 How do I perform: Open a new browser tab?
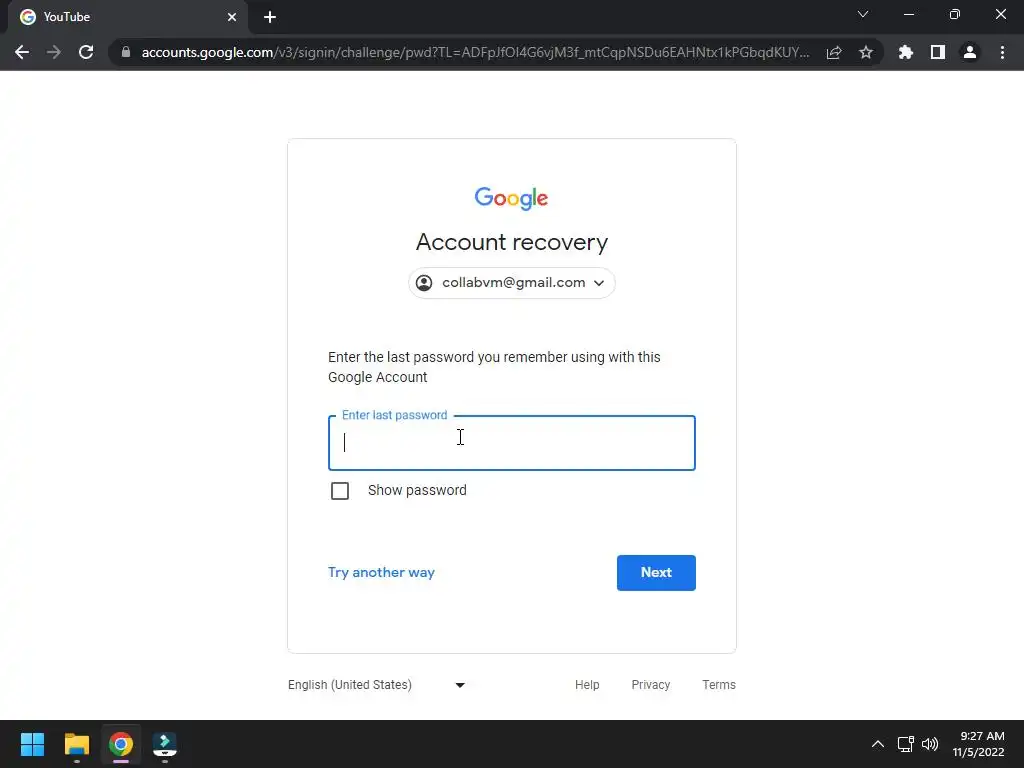tap(270, 17)
